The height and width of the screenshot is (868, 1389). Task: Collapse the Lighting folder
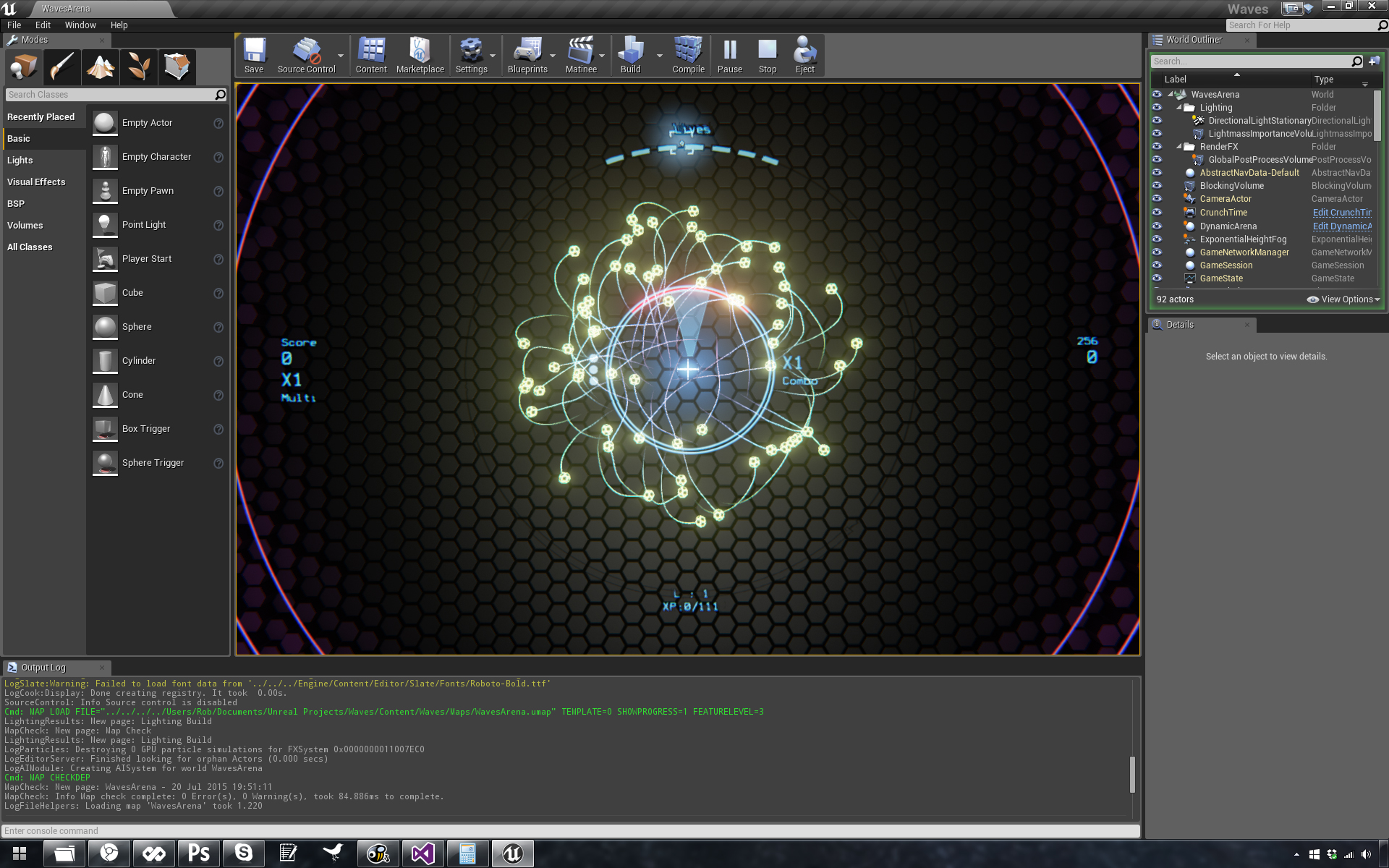coord(1179,107)
